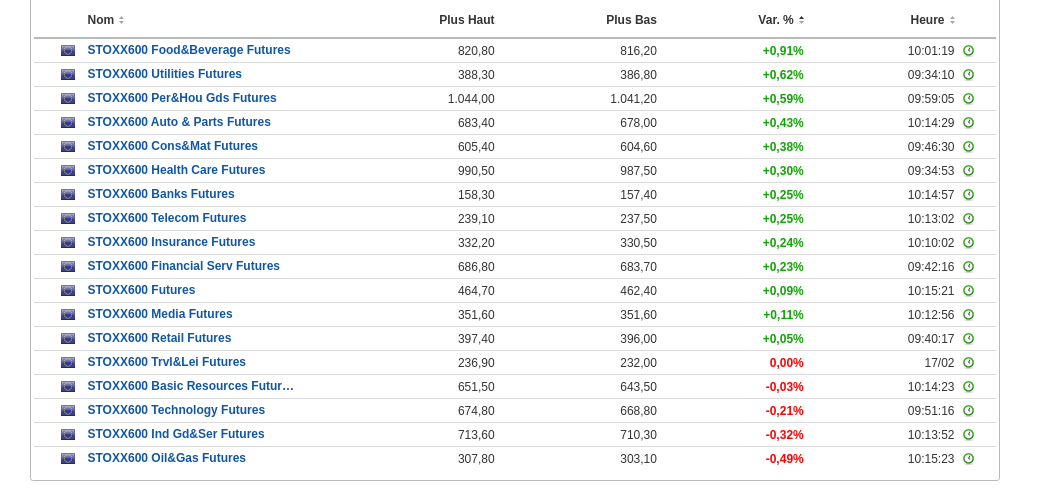Screen dimensions: 1056x496
Task: Click the flag icon next to Media Futures
Action: (68, 315)
